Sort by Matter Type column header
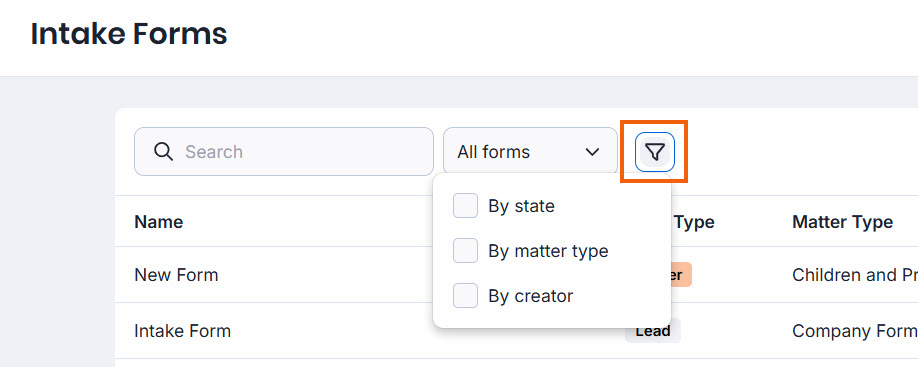The height and width of the screenshot is (367, 918). tap(842, 222)
